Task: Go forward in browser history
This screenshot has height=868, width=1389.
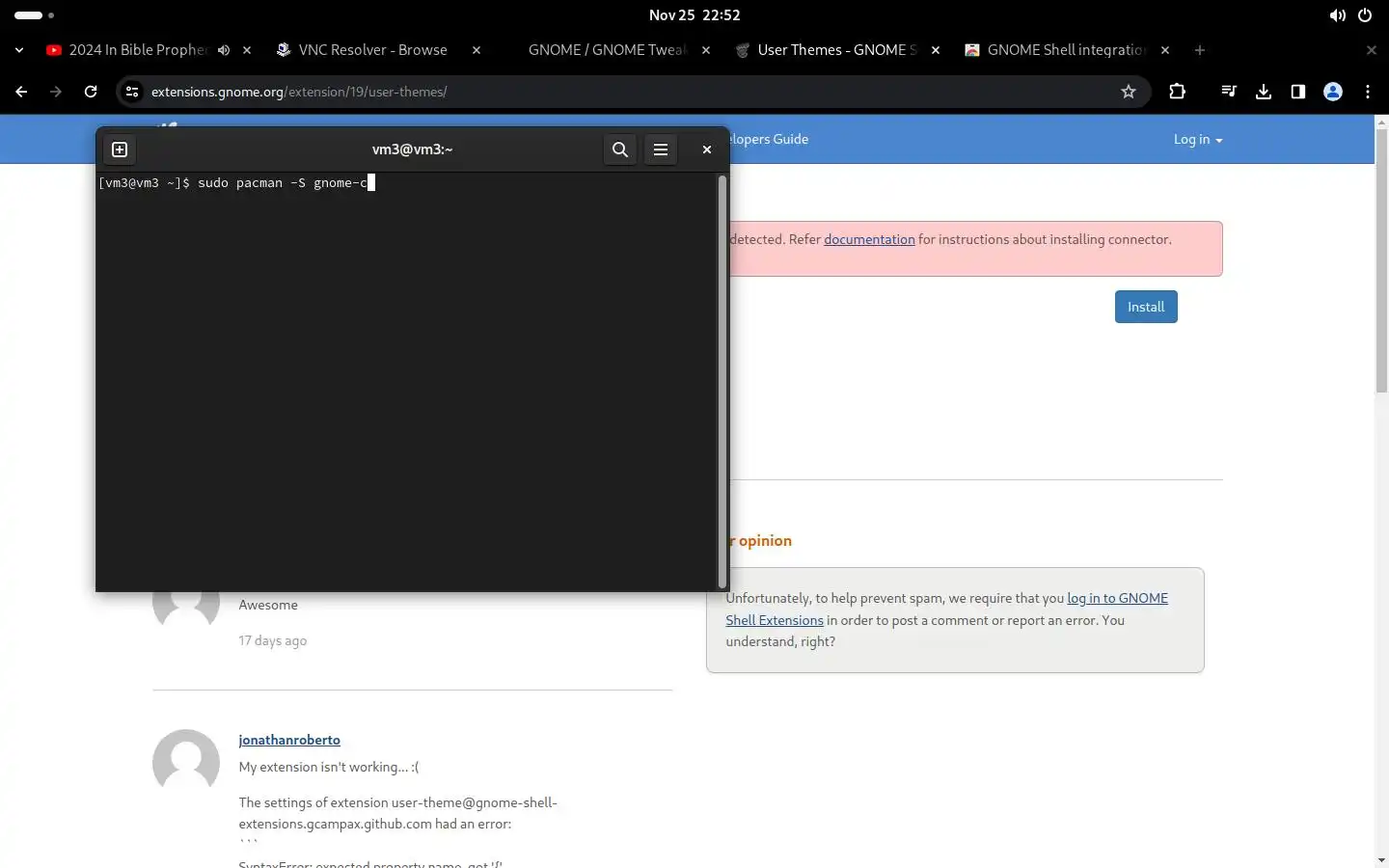Action: point(56,92)
